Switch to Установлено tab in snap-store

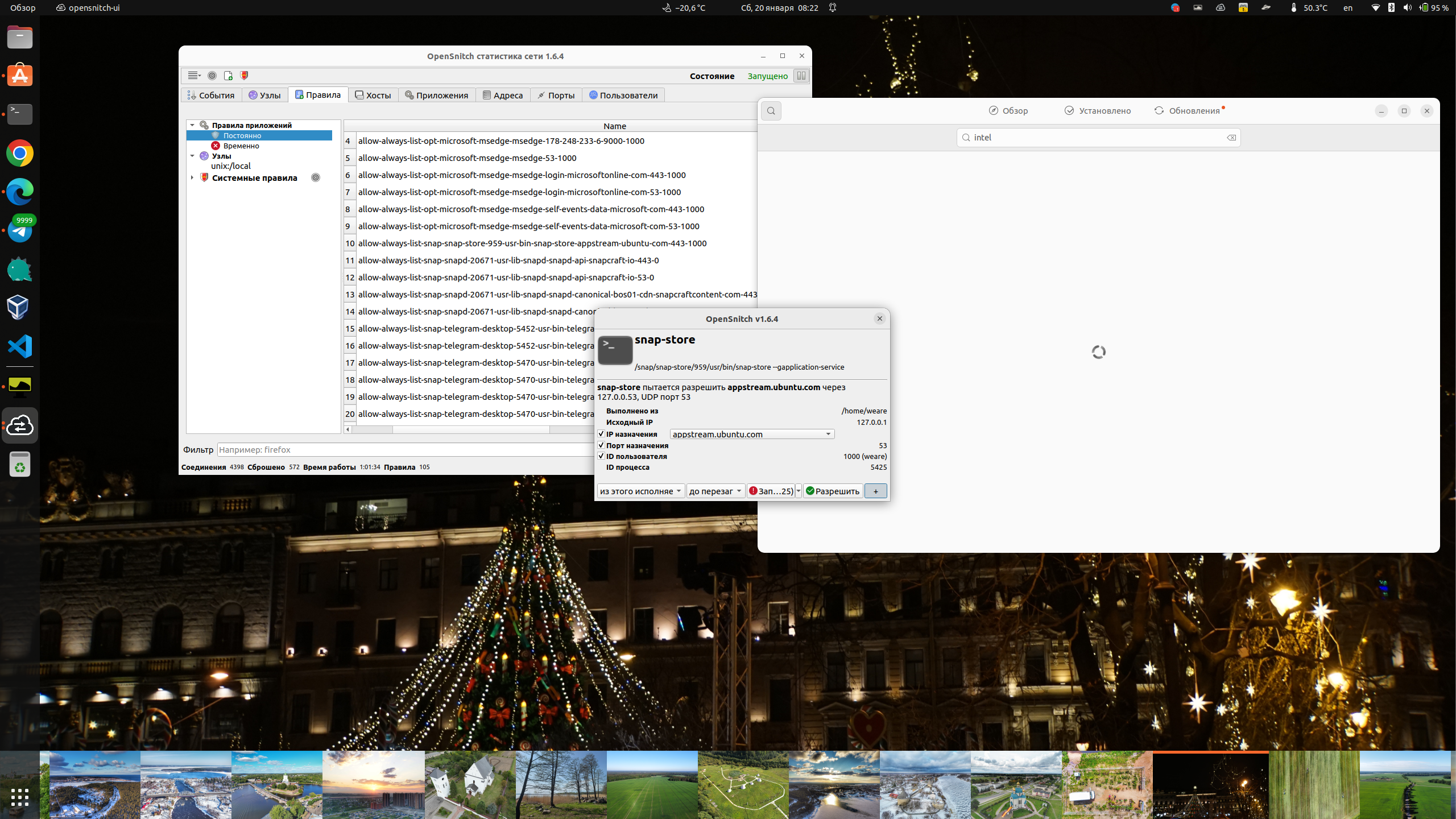[x=1098, y=111]
